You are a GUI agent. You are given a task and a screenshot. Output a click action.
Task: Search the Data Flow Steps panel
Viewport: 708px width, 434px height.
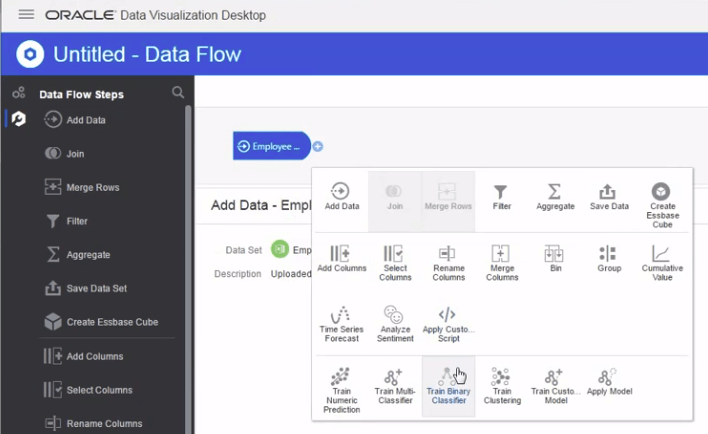point(178,93)
